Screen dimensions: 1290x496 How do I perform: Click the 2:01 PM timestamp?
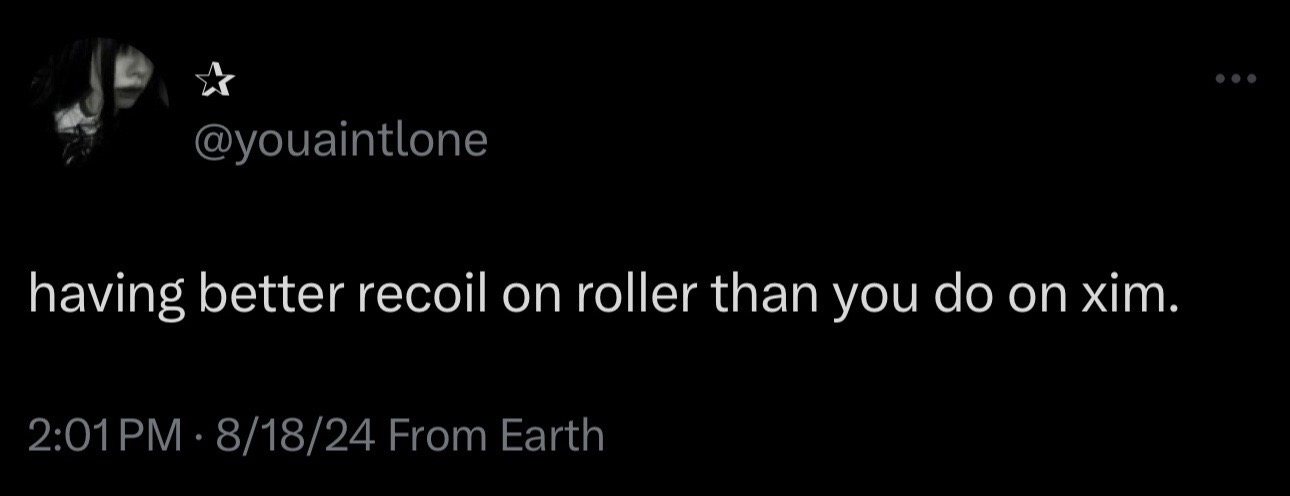tap(105, 436)
